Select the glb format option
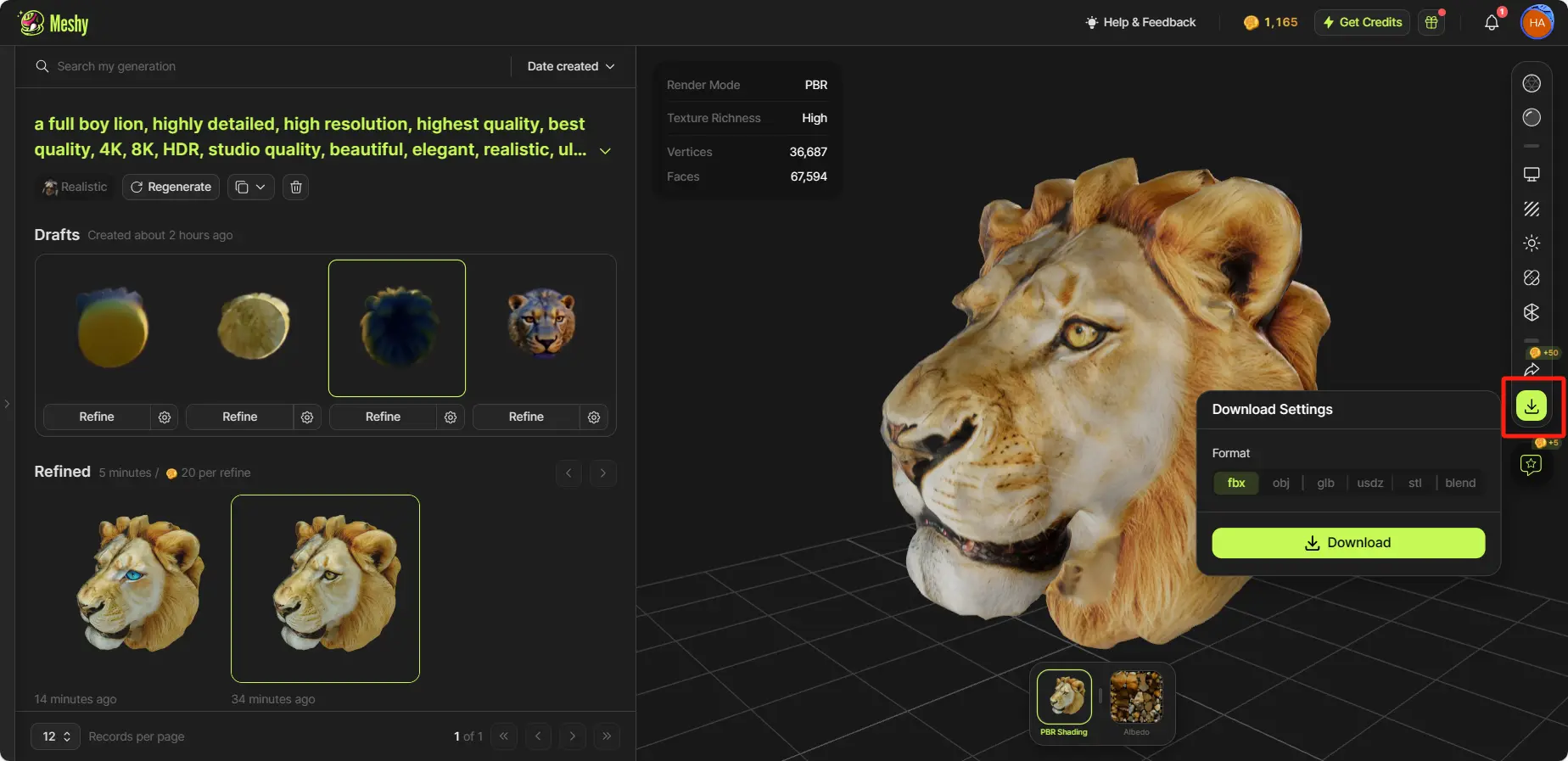Viewport: 1568px width, 761px height. 1325,484
